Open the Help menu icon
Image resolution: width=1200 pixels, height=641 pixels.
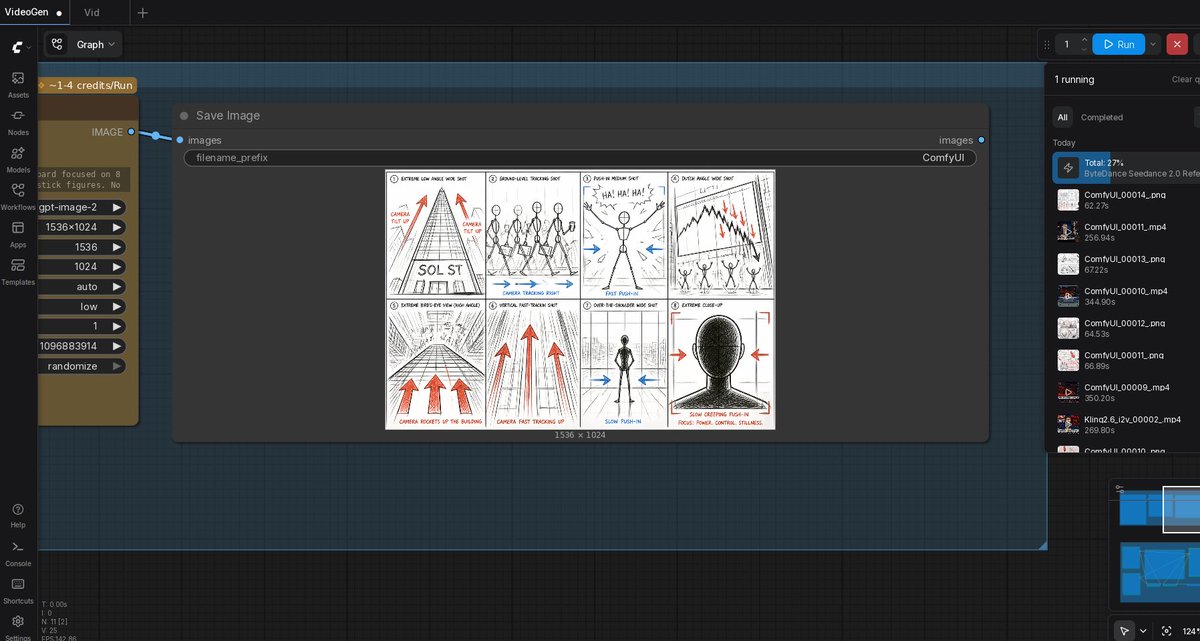point(18,515)
